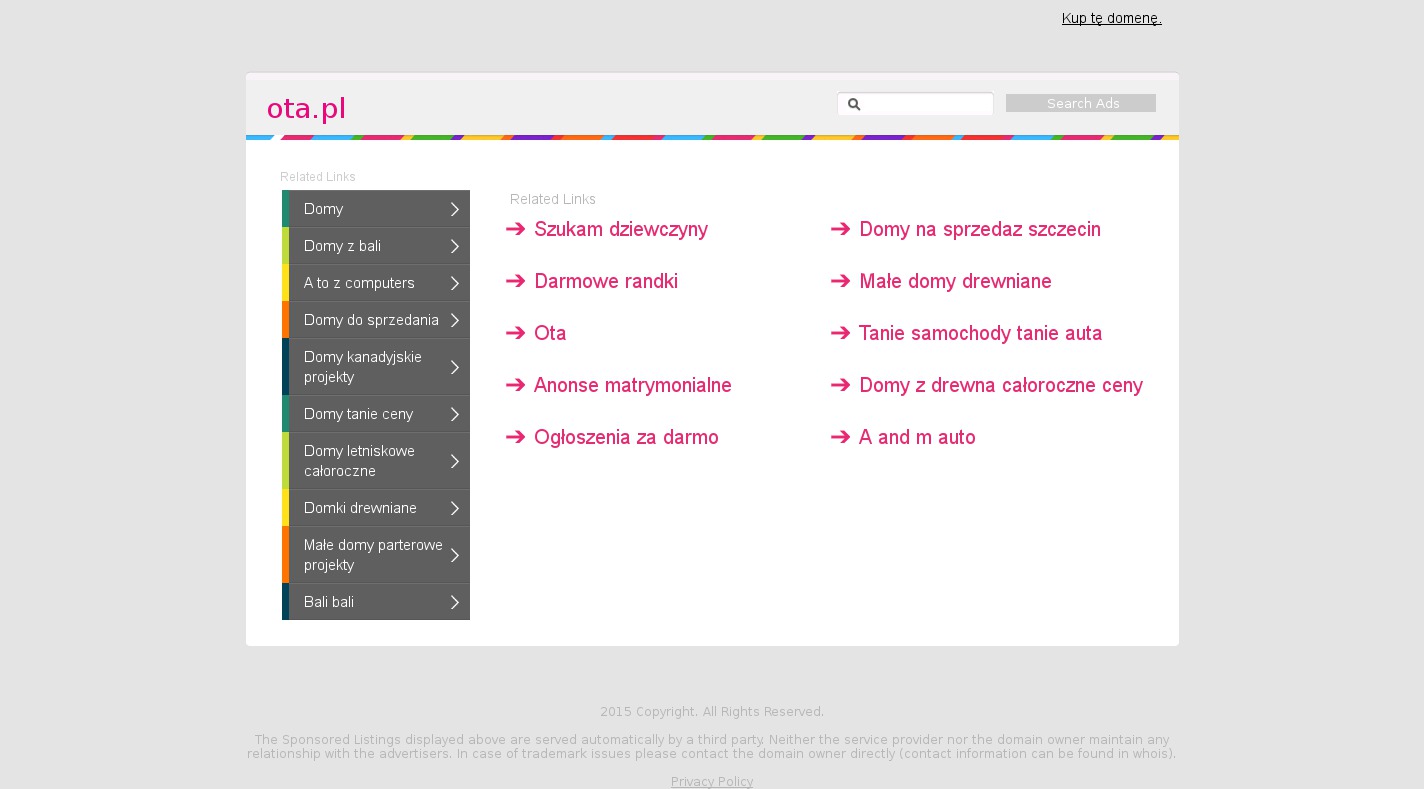Click the arrow icon beside Małe domy drewniane
This screenshot has height=789, width=1424.
coord(841,281)
